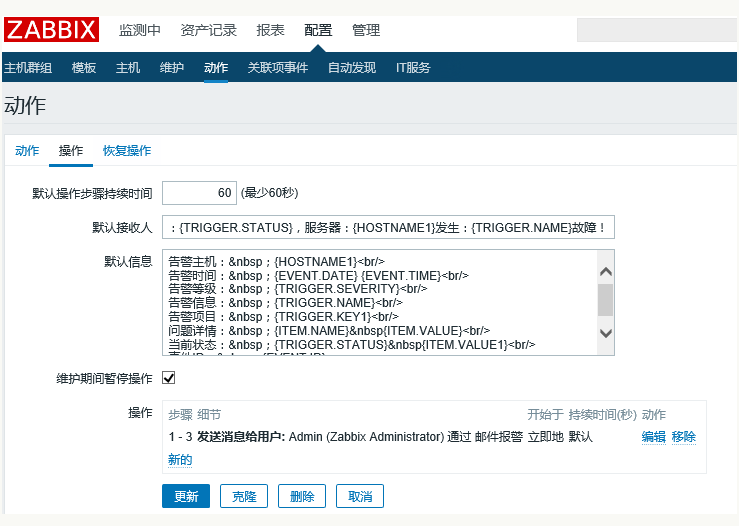This screenshot has width=739, height=526.
Task: Open the 管理 top menu
Action: 366,30
